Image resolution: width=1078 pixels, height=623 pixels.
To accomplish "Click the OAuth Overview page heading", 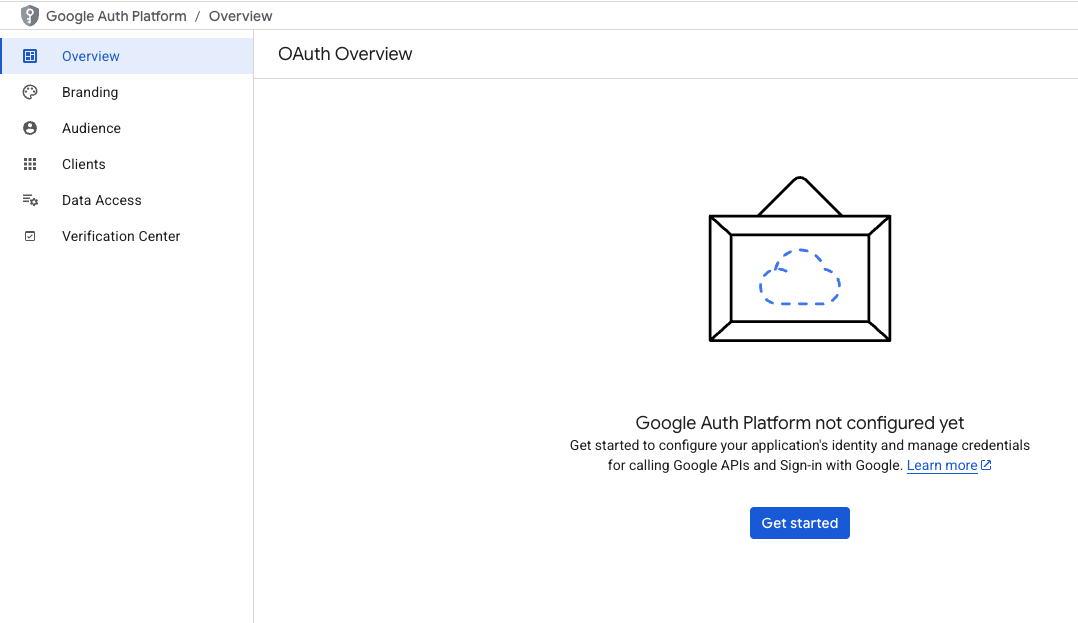I will 345,54.
